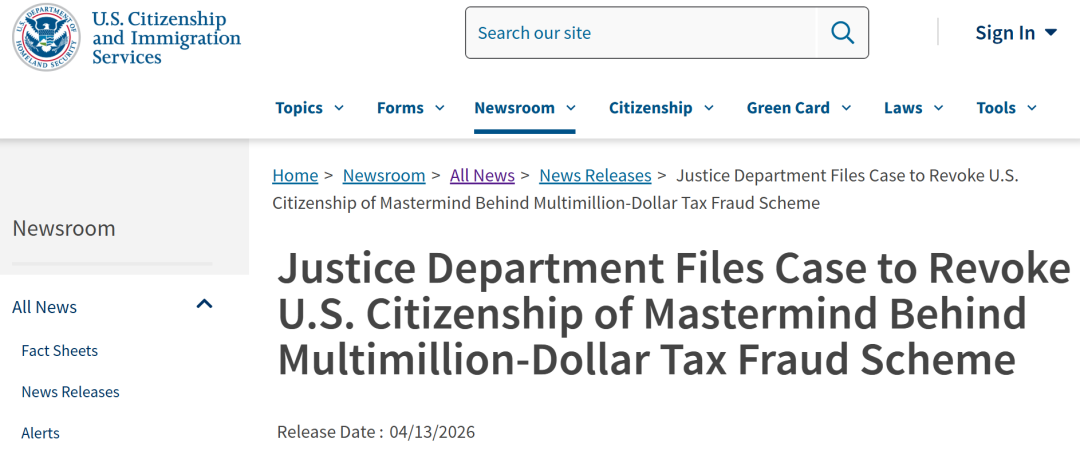Image resolution: width=1080 pixels, height=451 pixels.
Task: Open the Newsroom navigation menu
Action: pyautogui.click(x=524, y=108)
